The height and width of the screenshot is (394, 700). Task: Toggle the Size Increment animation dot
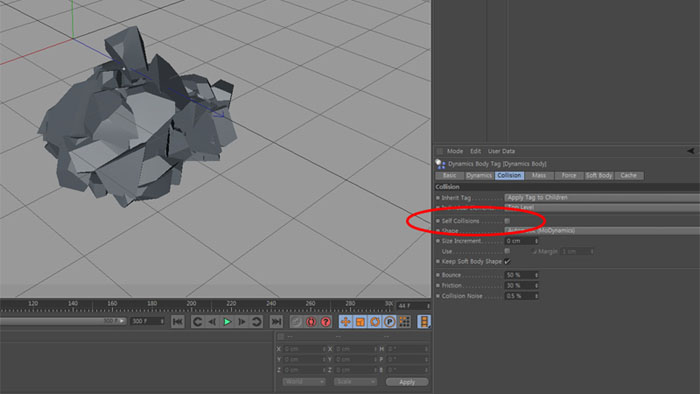pyautogui.click(x=438, y=241)
